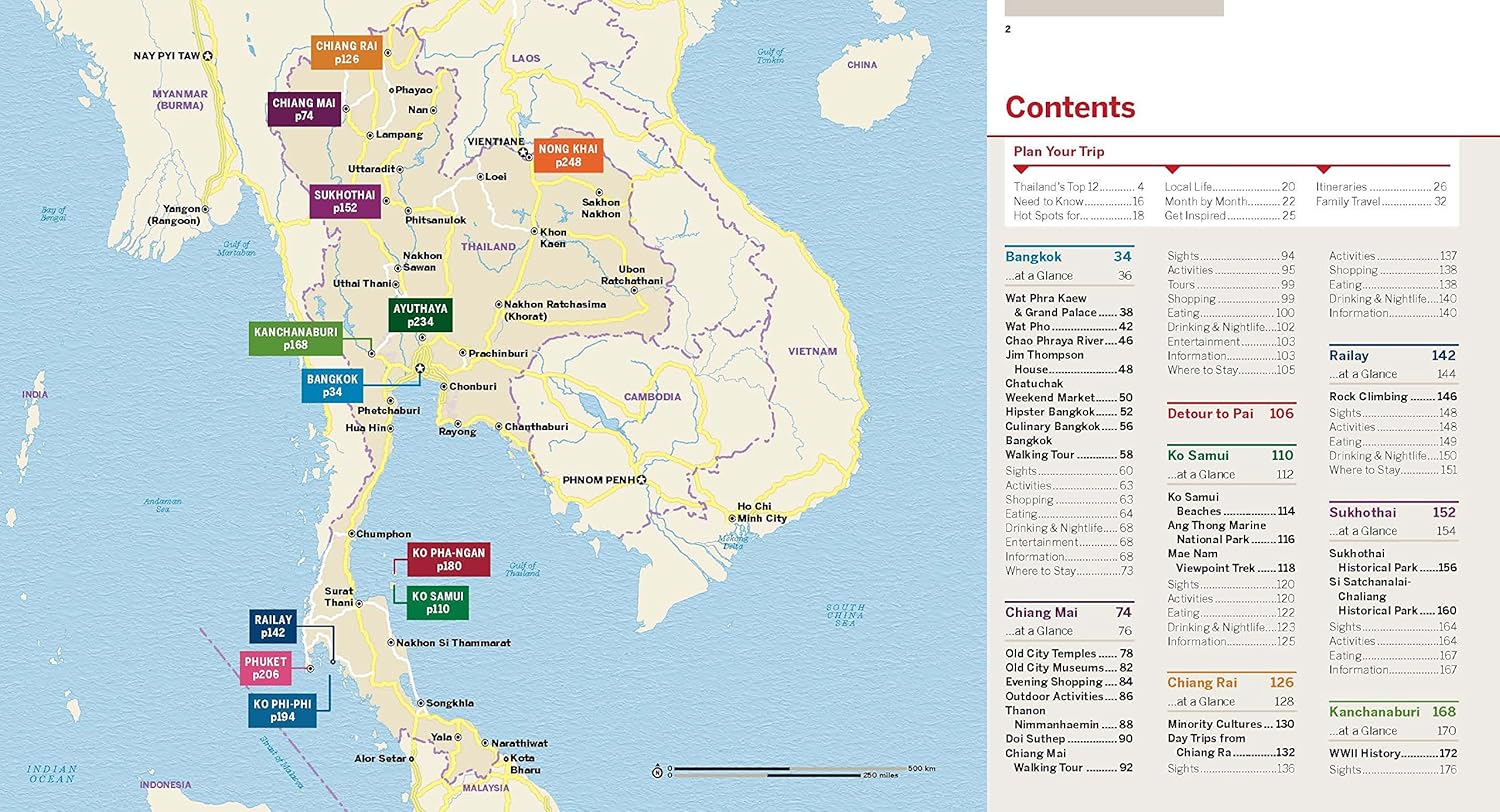1500x812 pixels.
Task: Select the Yangon city dot on map
Action: [x=206, y=209]
